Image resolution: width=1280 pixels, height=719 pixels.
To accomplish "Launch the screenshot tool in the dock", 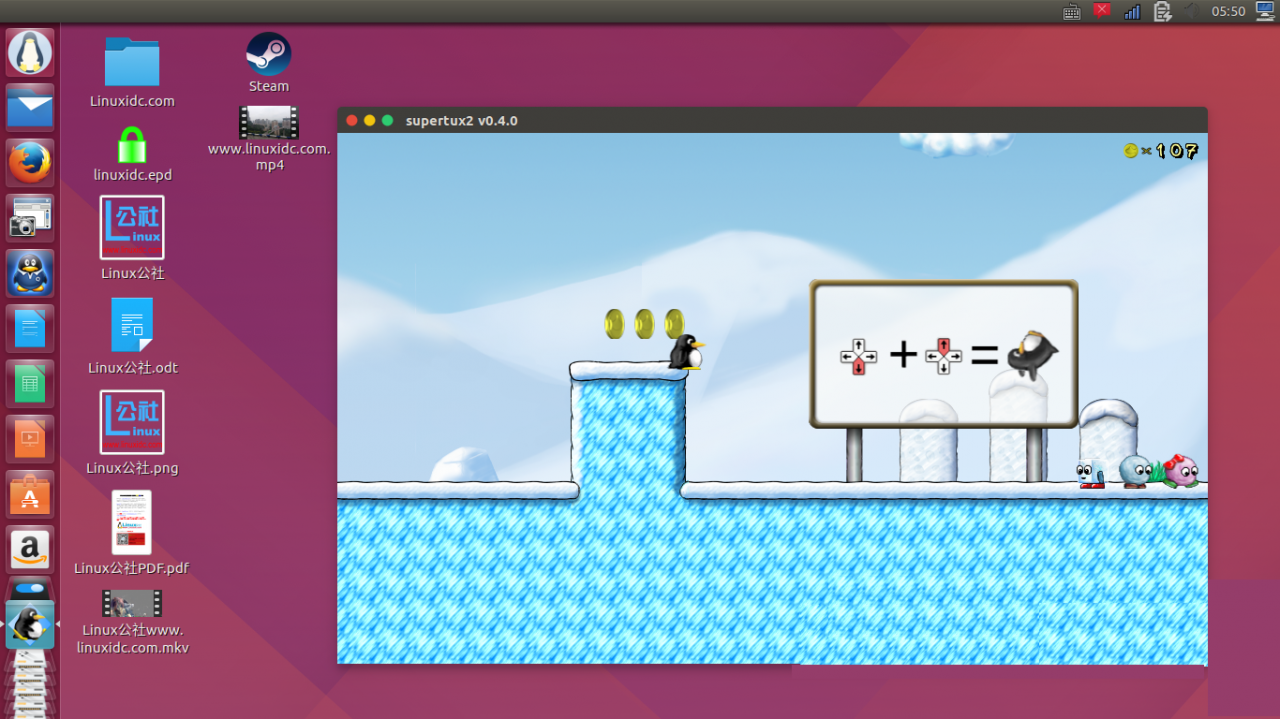I will [x=30, y=217].
